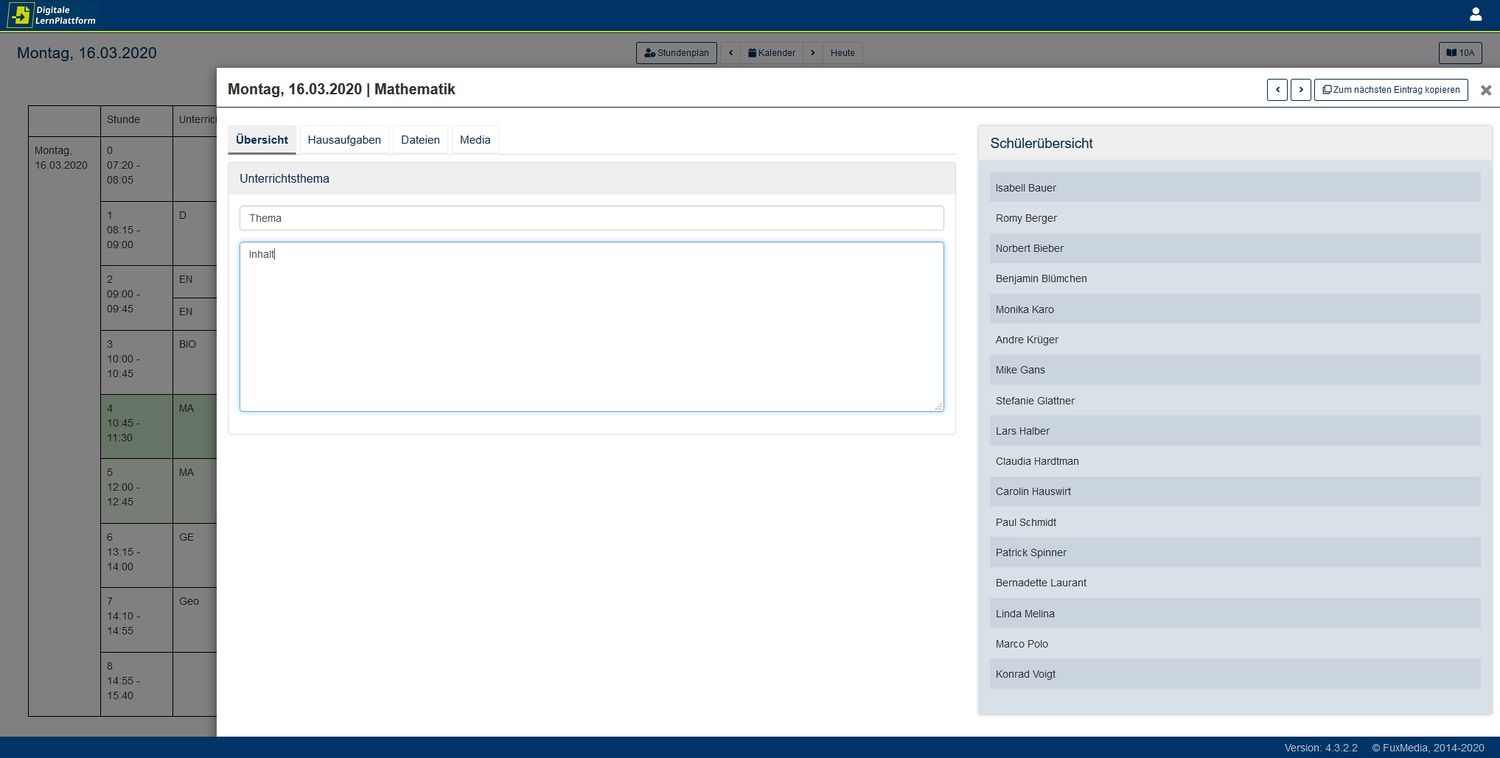Select student Claudia Hardtman
The width and height of the screenshot is (1500, 758).
1235,461
